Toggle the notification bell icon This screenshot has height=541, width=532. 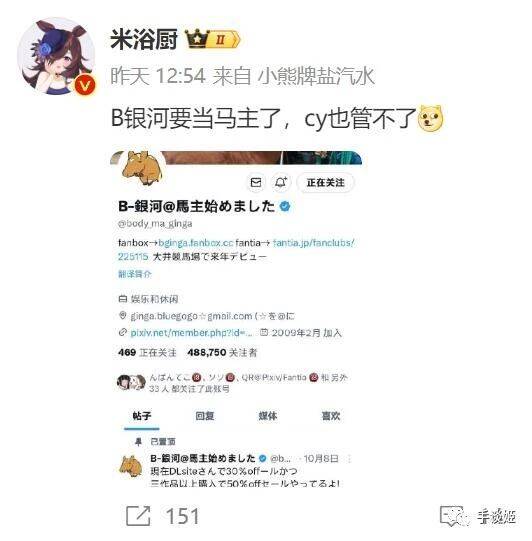pos(280,182)
